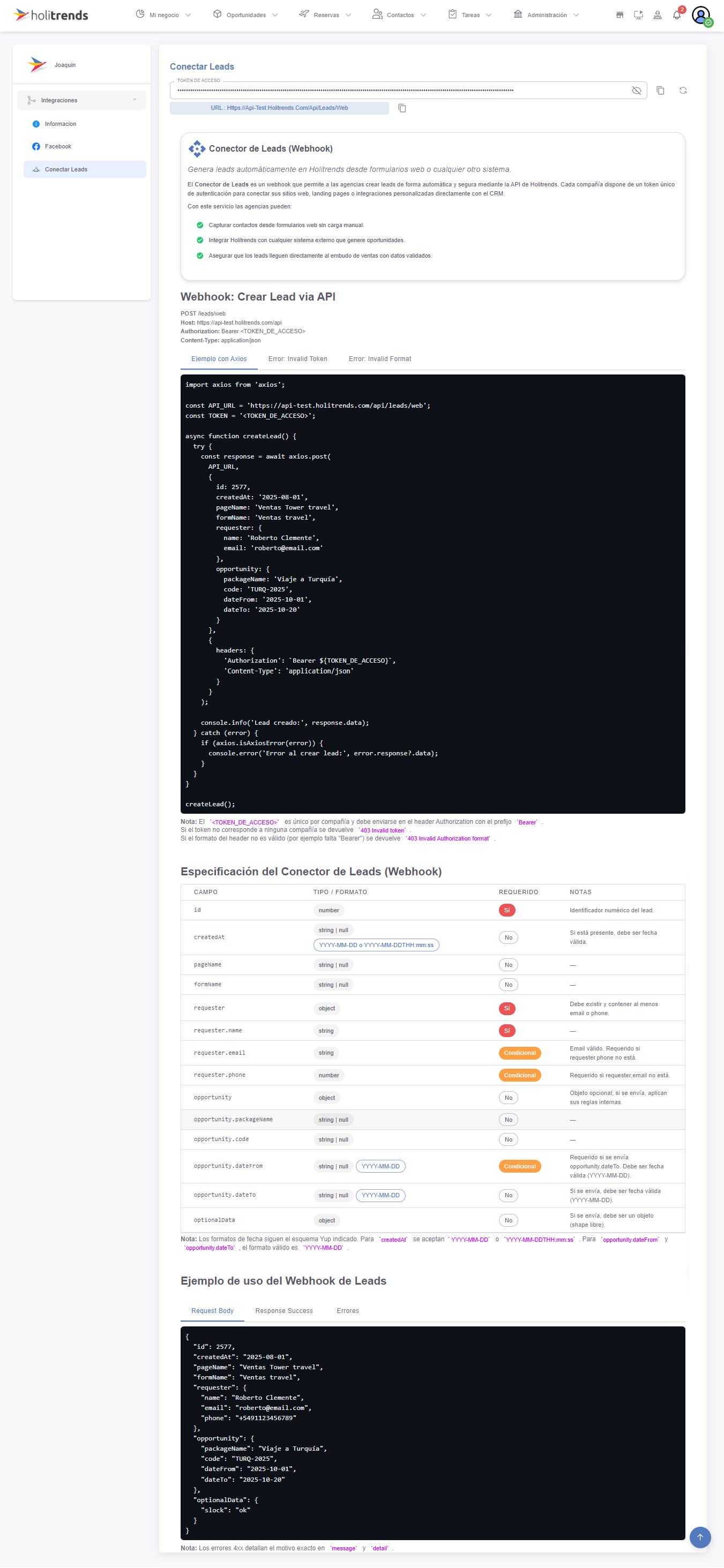The width and height of the screenshot is (724, 1568).
Task: Click Condicional badge for requester.email
Action: tap(520, 1053)
